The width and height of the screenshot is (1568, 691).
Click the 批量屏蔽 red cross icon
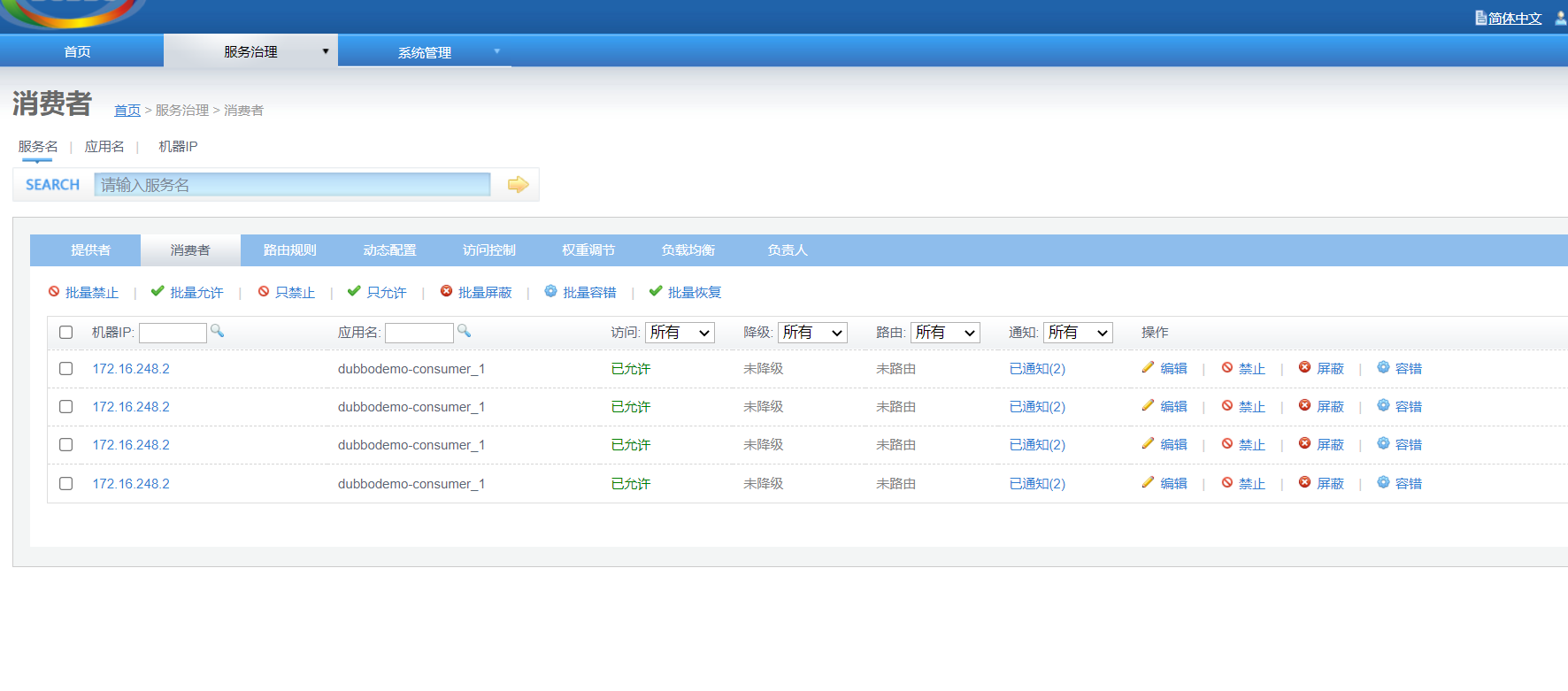pos(446,291)
